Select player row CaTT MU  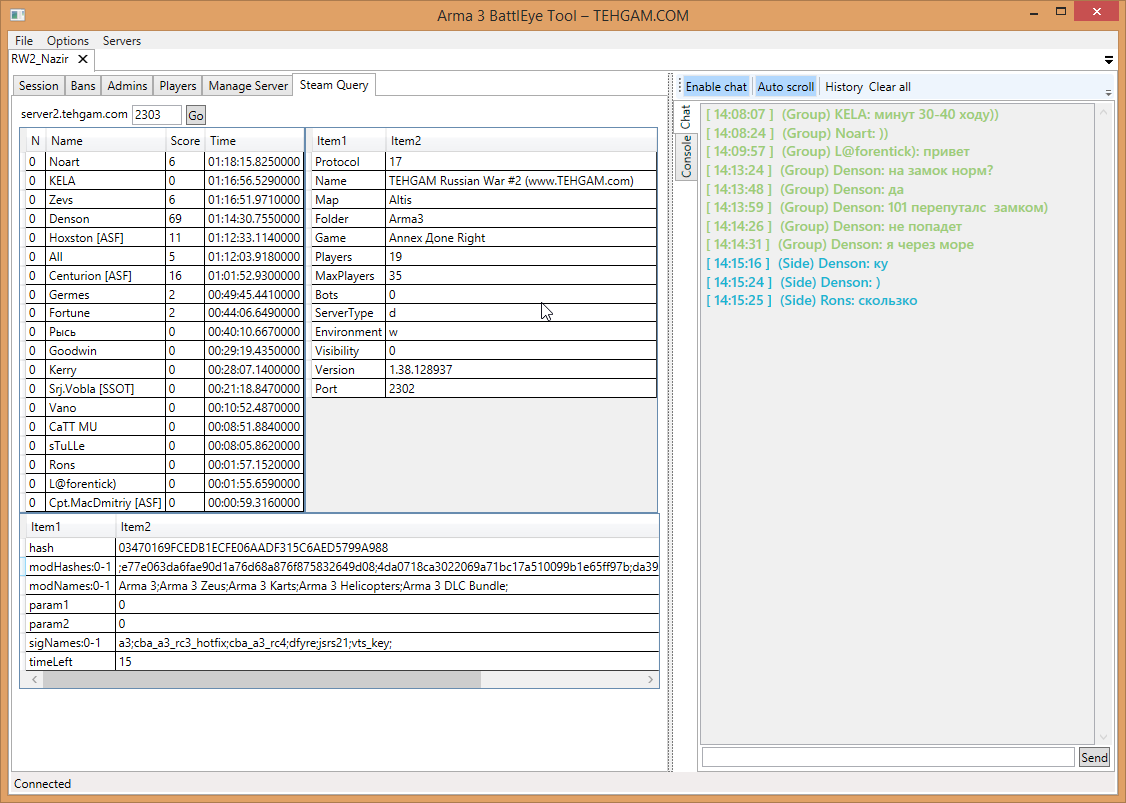tap(164, 427)
